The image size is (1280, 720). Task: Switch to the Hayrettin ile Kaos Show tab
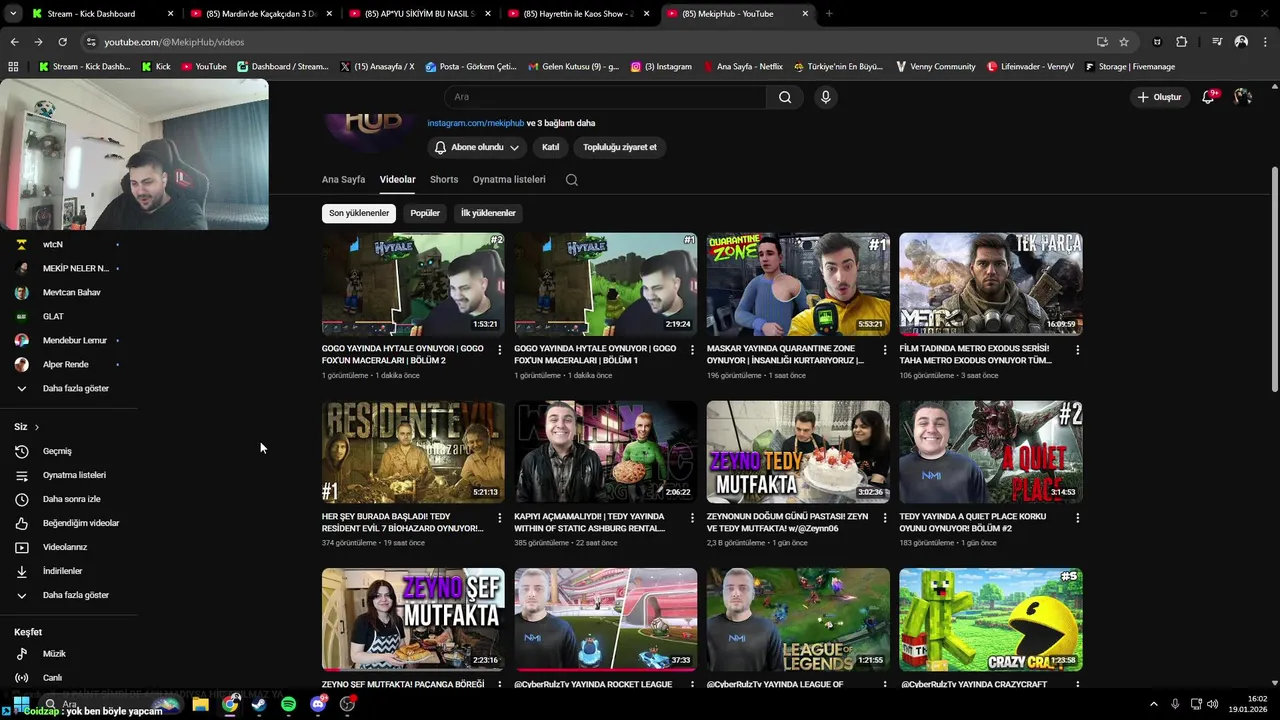tap(578, 14)
